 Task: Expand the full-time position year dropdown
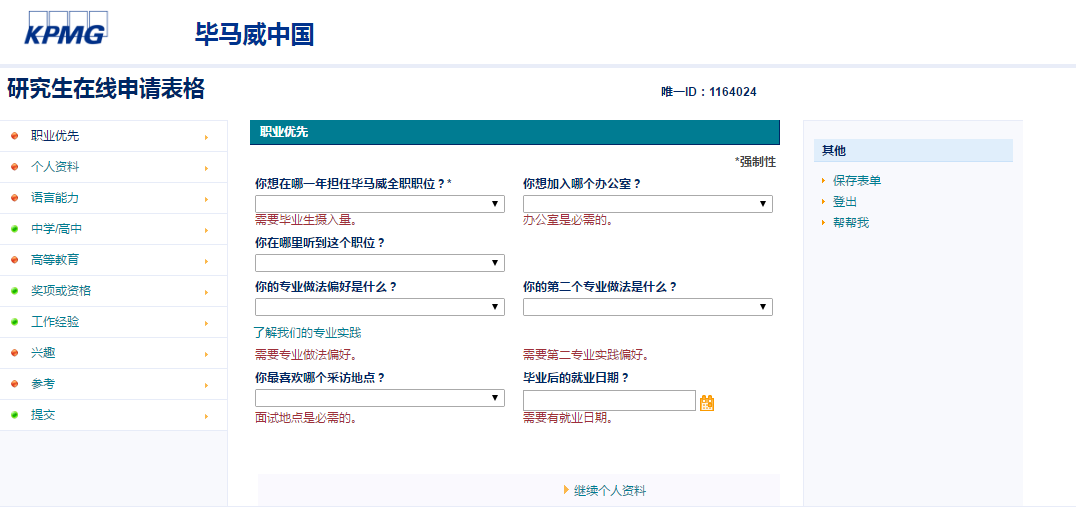tap(379, 204)
